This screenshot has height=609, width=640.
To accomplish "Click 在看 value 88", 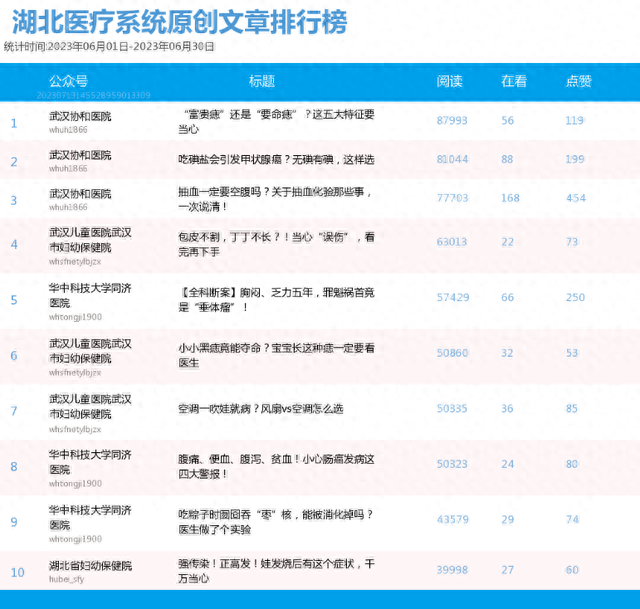I will coord(507,159).
